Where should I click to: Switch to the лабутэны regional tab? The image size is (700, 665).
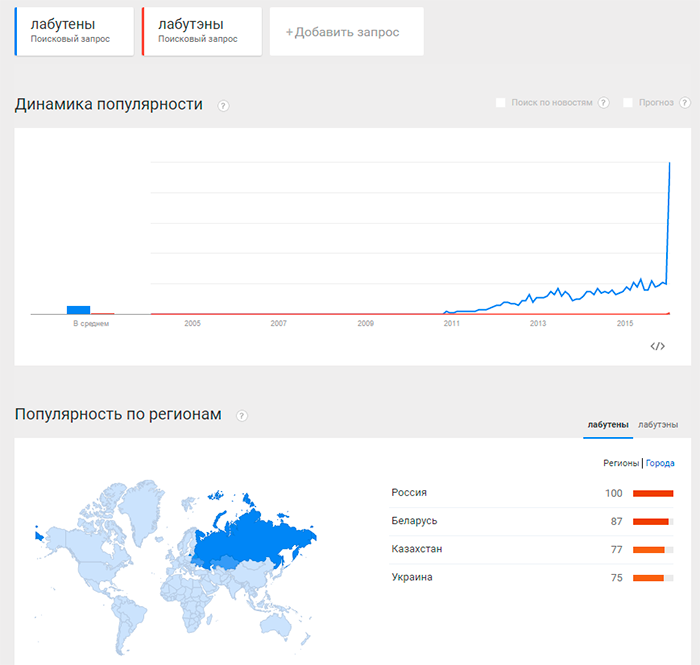point(658,425)
